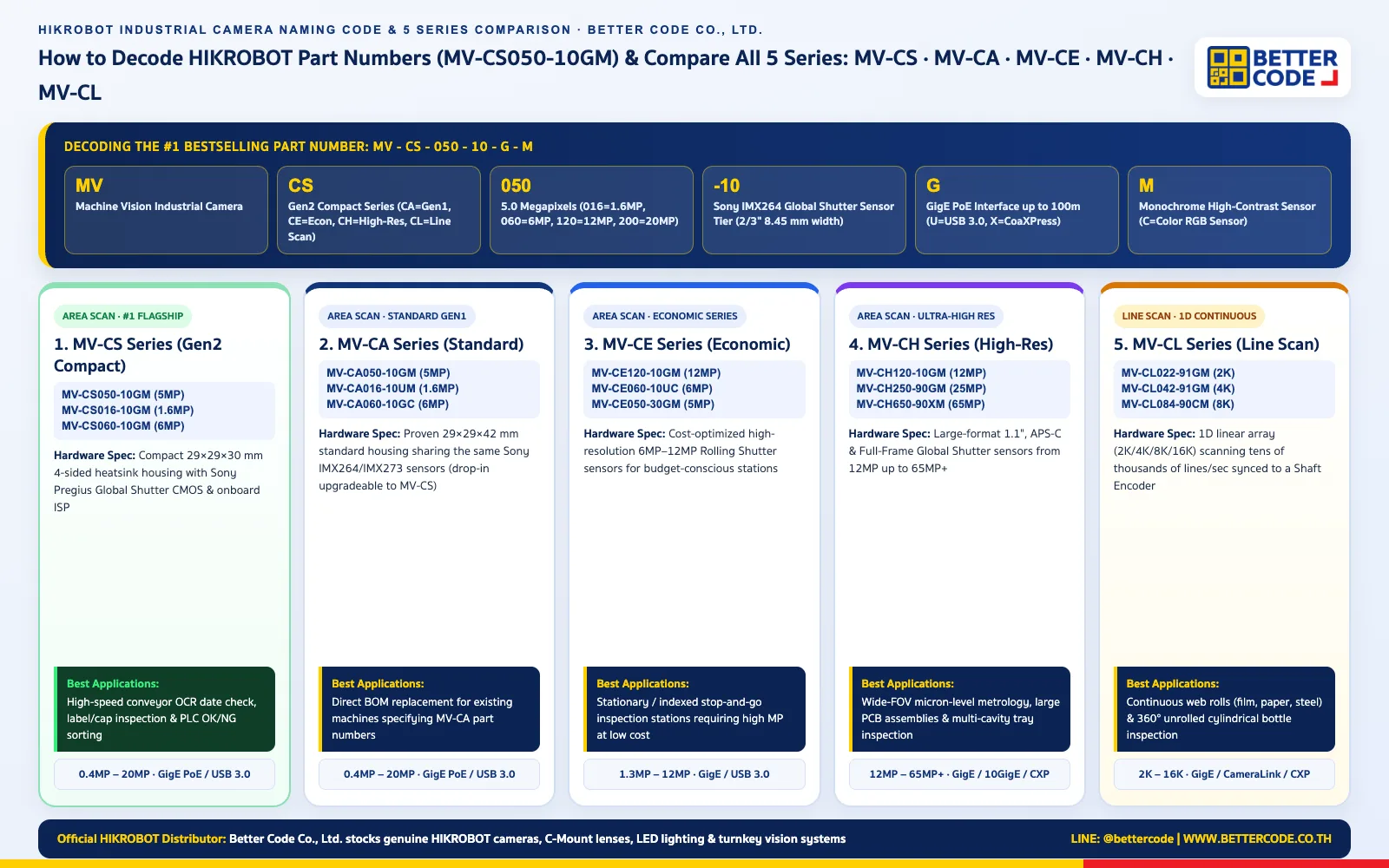Open the '2. MV-CA Series (Standard)' heading
The image size is (1389, 868).
point(421,345)
